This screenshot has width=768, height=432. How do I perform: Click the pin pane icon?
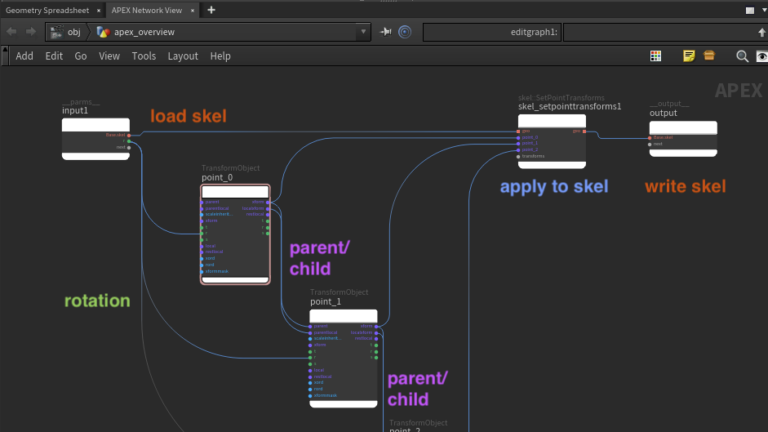click(386, 32)
